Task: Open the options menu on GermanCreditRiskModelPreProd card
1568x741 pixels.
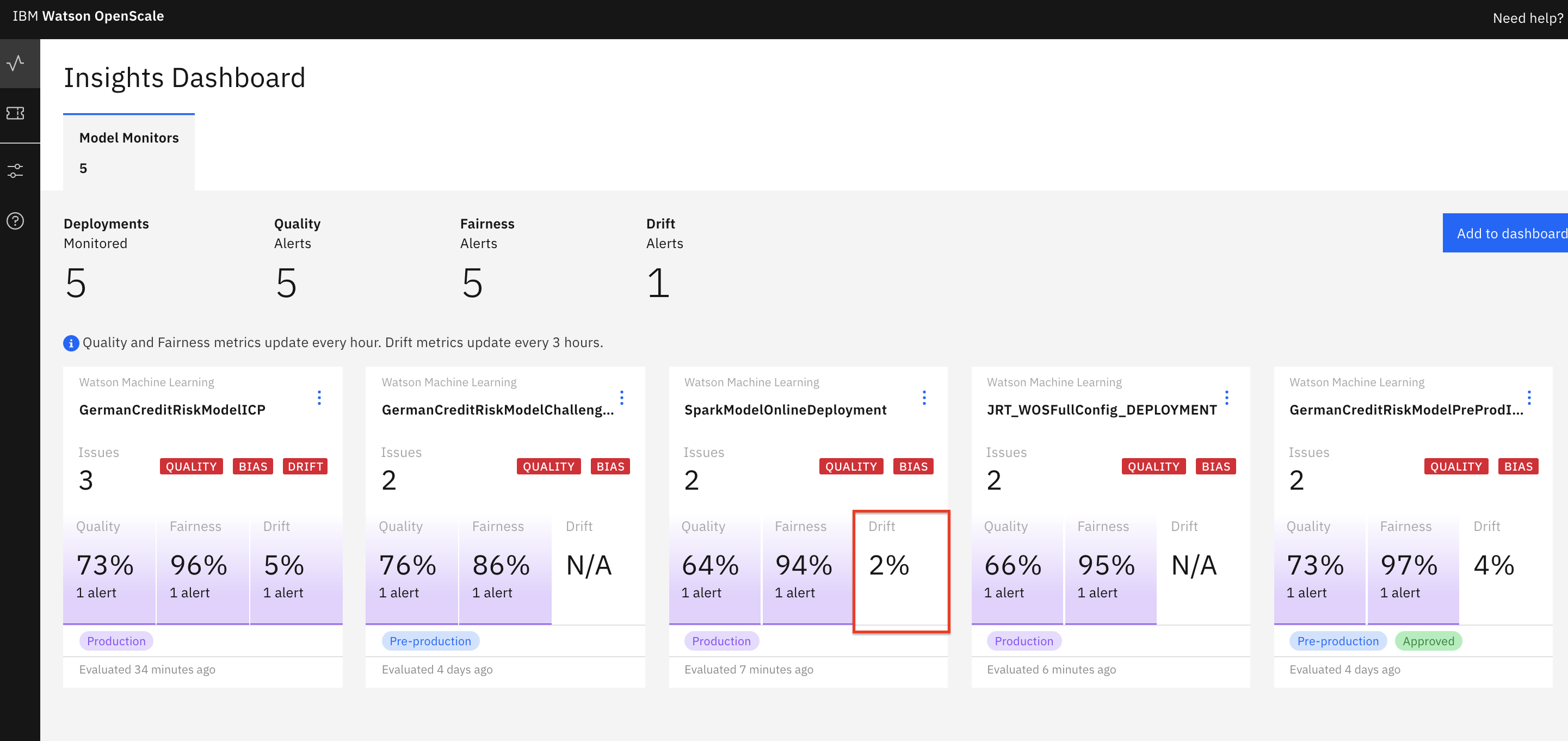Action: click(x=1528, y=397)
